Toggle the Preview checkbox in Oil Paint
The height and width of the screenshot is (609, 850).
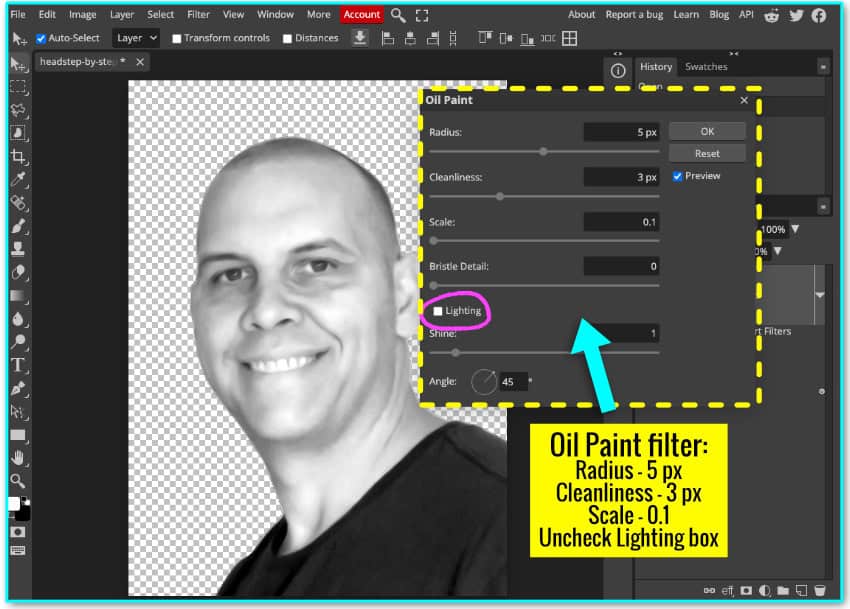677,176
